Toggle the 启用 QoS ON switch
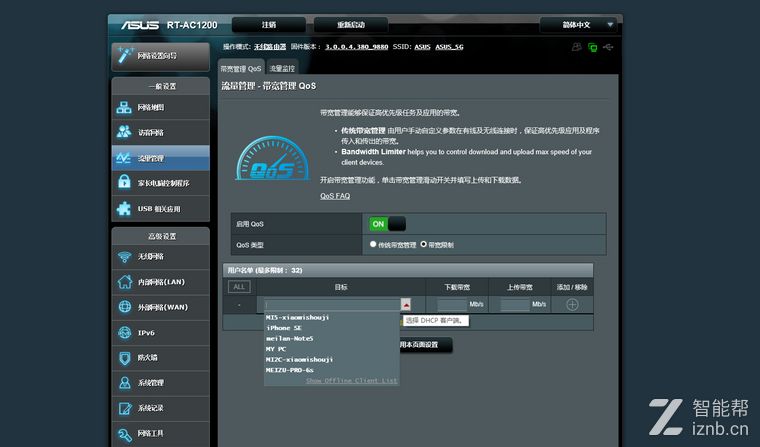Viewport: 760px width, 447px height. pos(387,224)
